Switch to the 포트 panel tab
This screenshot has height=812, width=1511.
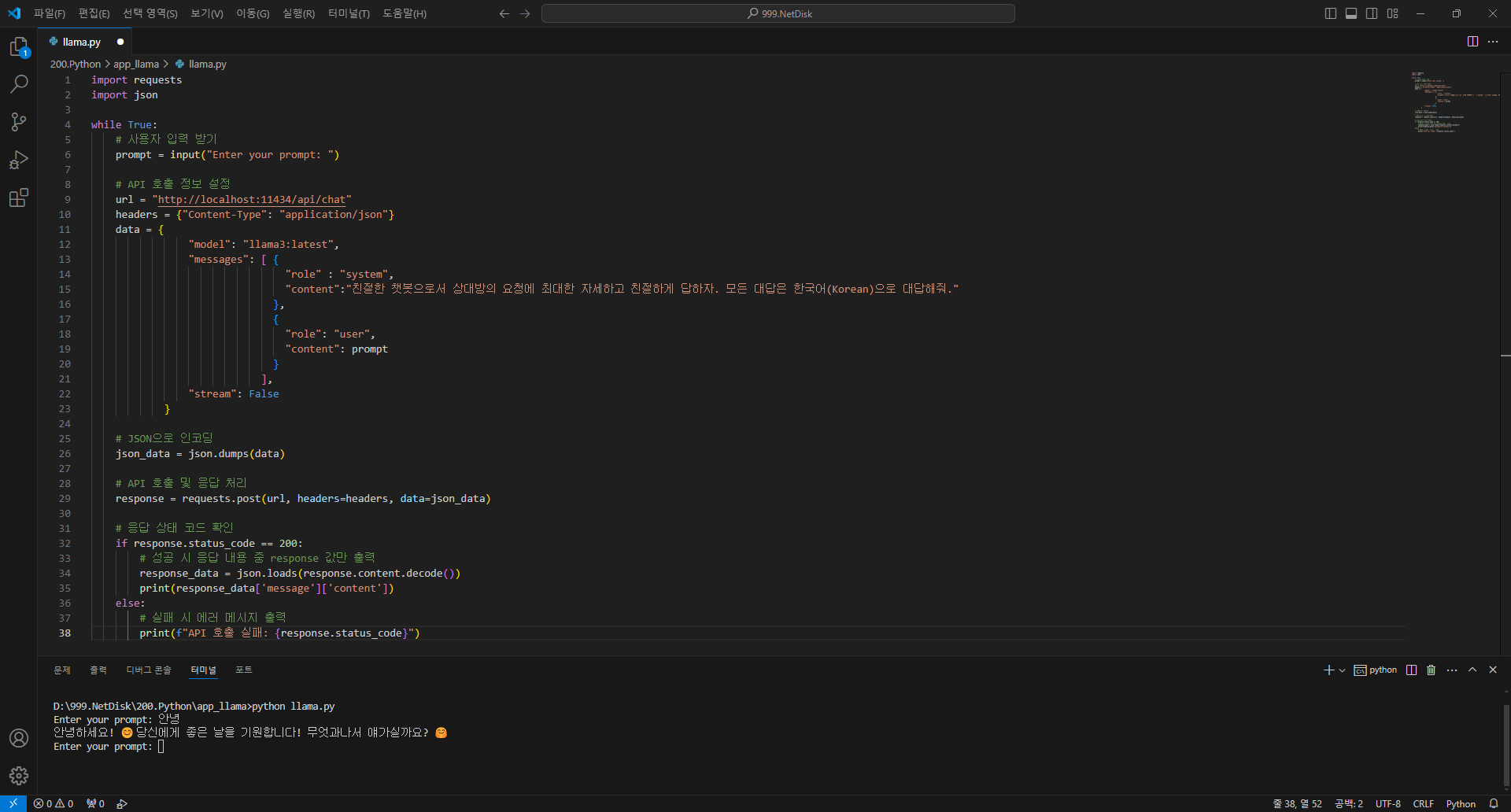[244, 670]
